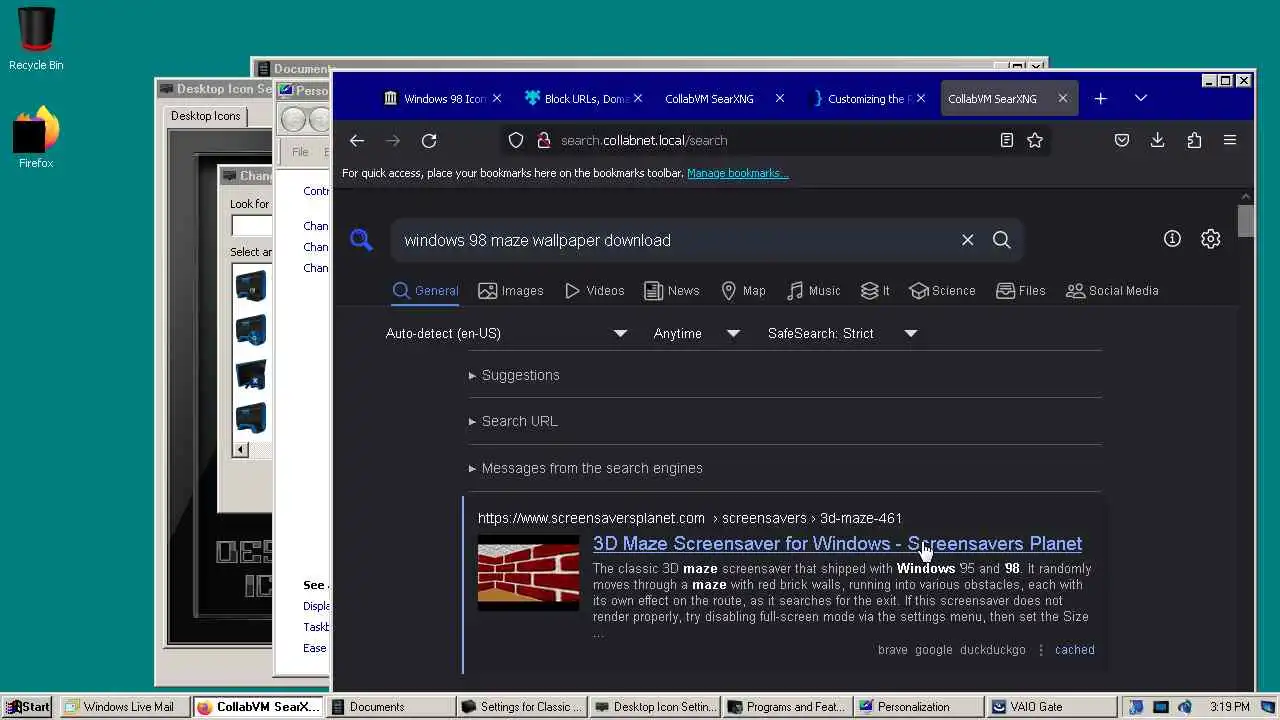This screenshot has height=720, width=1280.
Task: Close the Block URLs tab
Action: point(638,99)
